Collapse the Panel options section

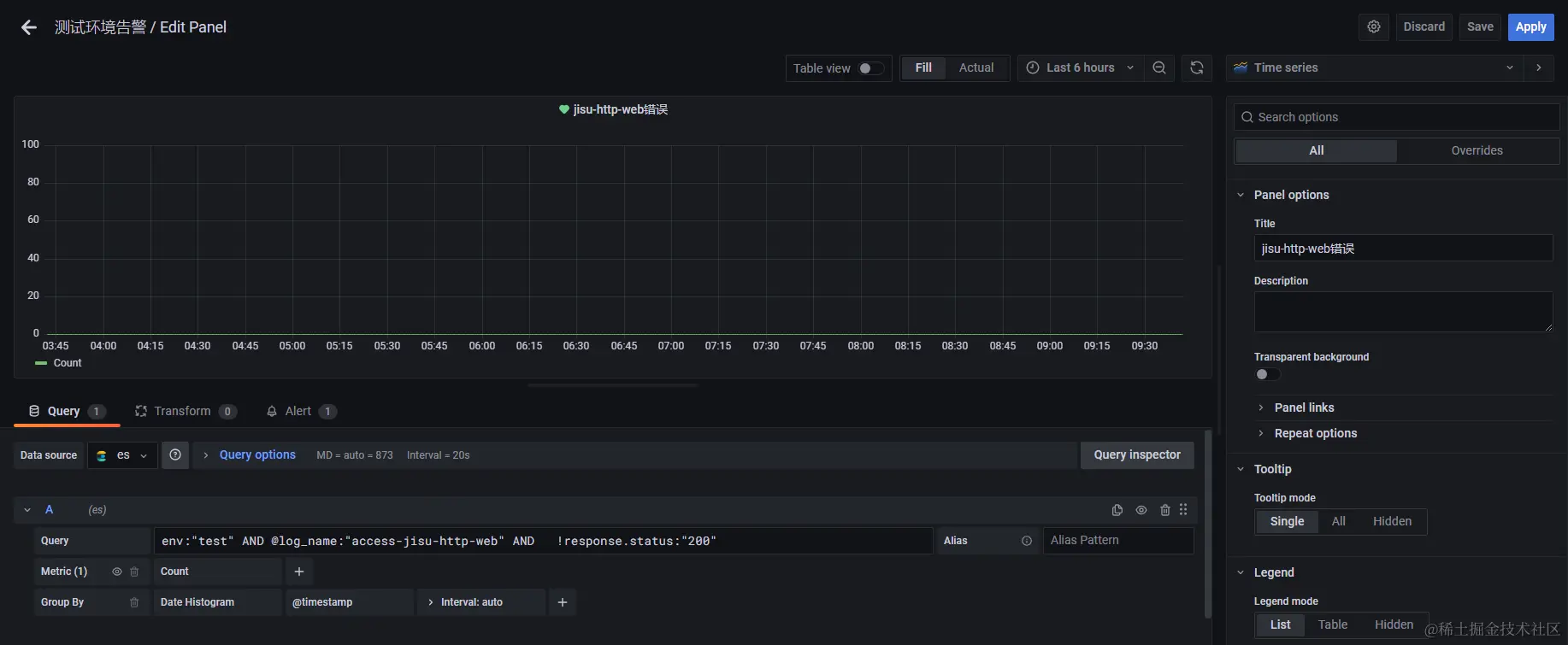[x=1241, y=195]
